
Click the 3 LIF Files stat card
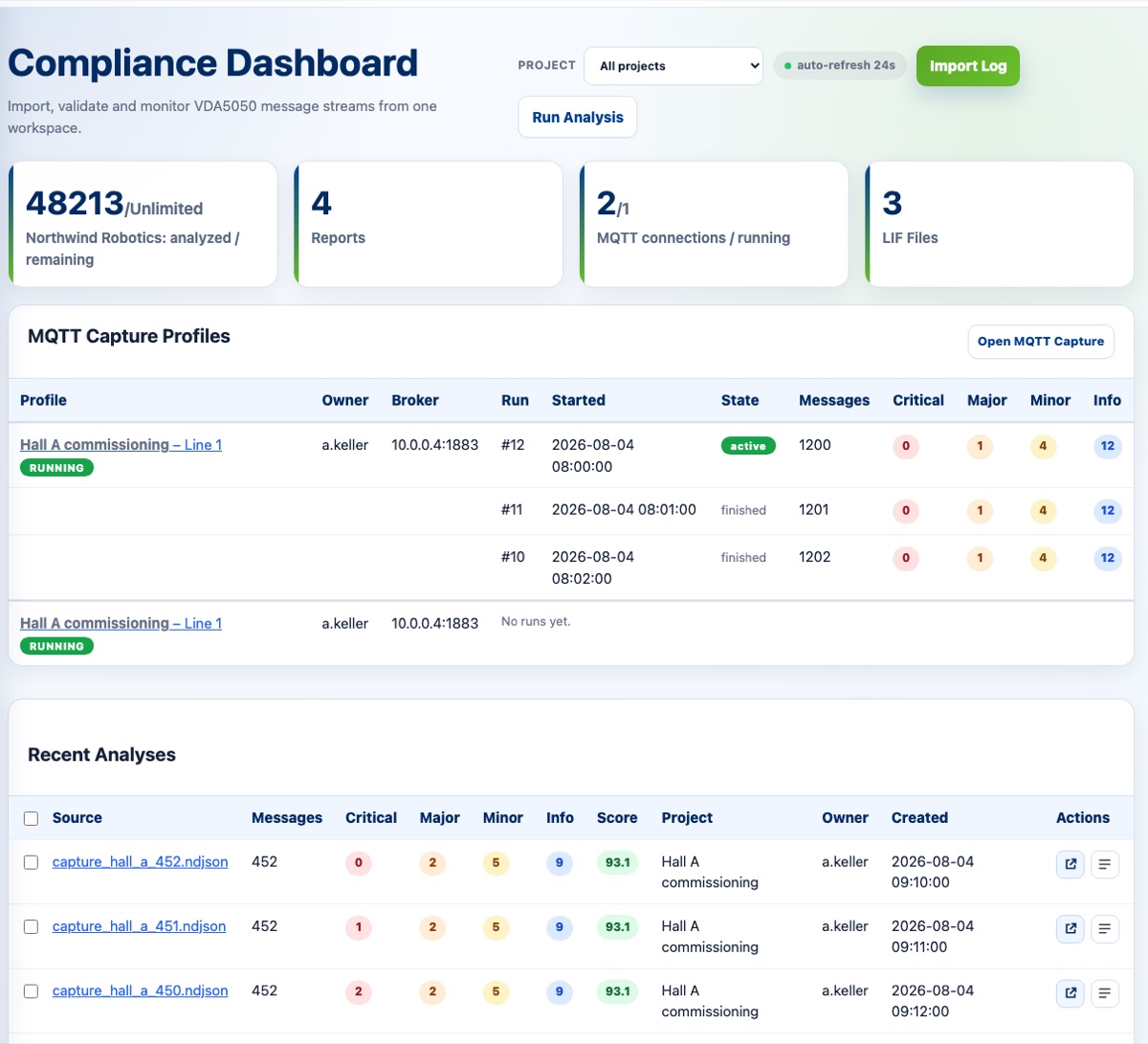point(1000,224)
